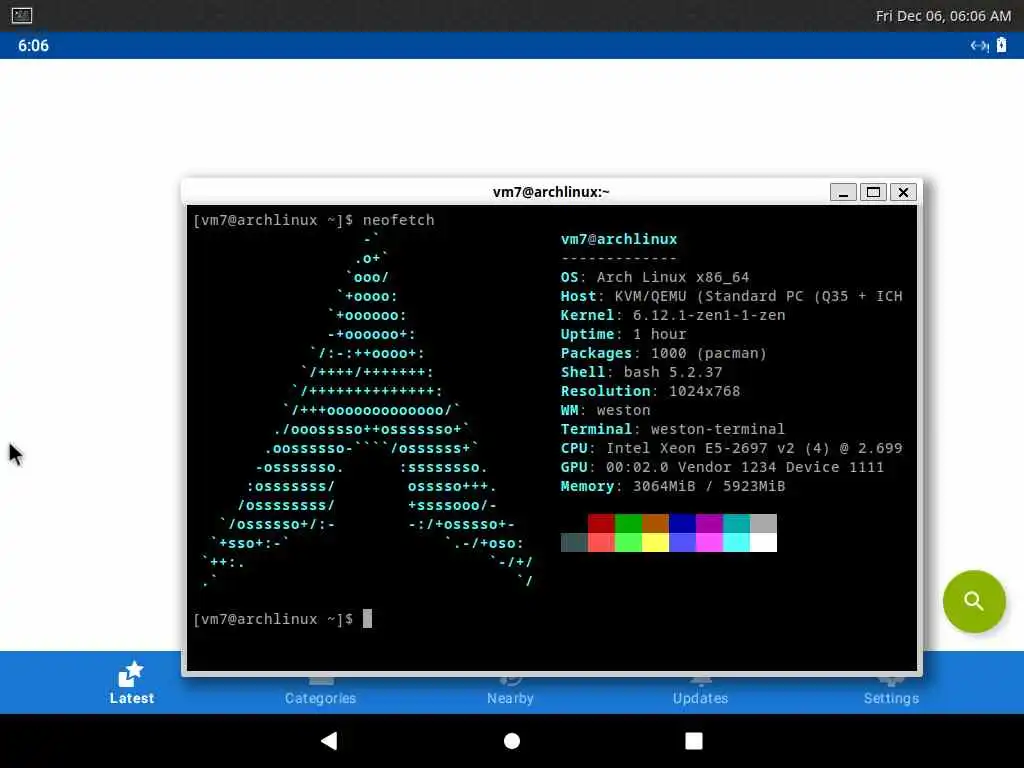Open the Latest tab in the bottom bar

click(x=131, y=682)
